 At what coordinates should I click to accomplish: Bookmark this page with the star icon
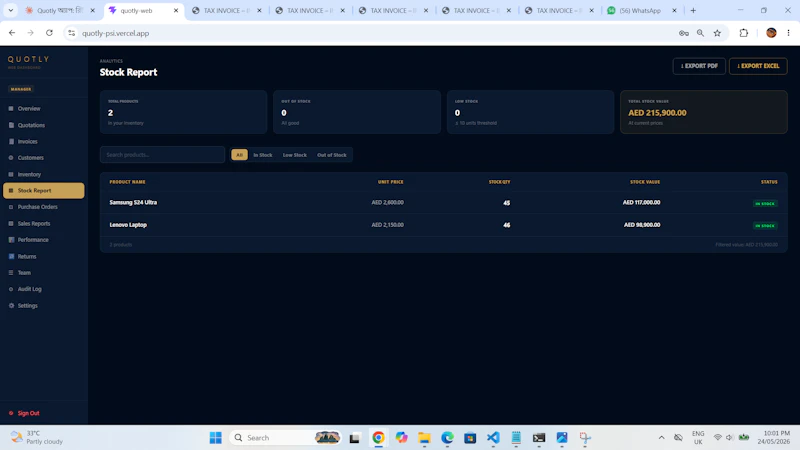coord(717,33)
